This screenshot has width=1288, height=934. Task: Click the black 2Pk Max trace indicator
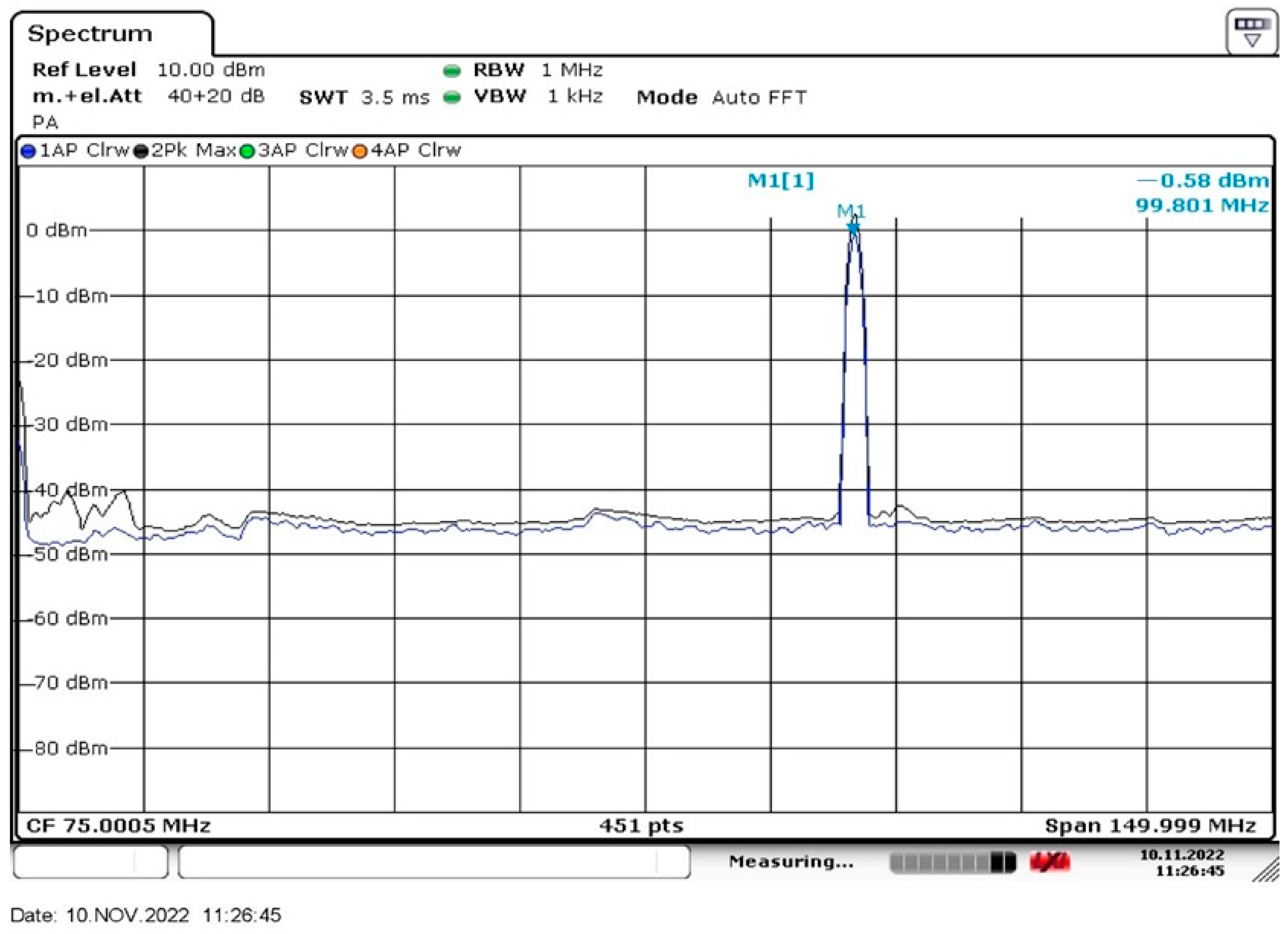[141, 152]
